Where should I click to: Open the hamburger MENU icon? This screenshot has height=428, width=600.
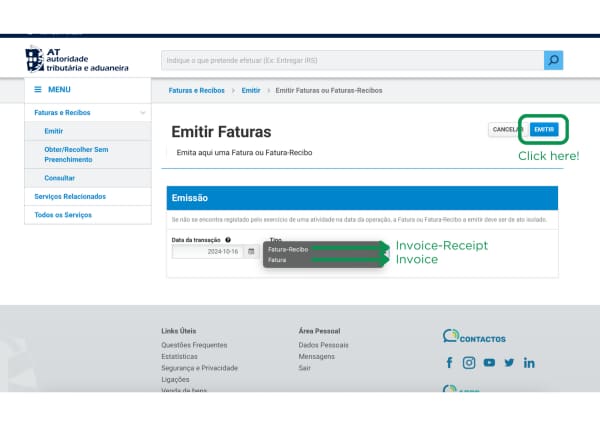[x=38, y=90]
